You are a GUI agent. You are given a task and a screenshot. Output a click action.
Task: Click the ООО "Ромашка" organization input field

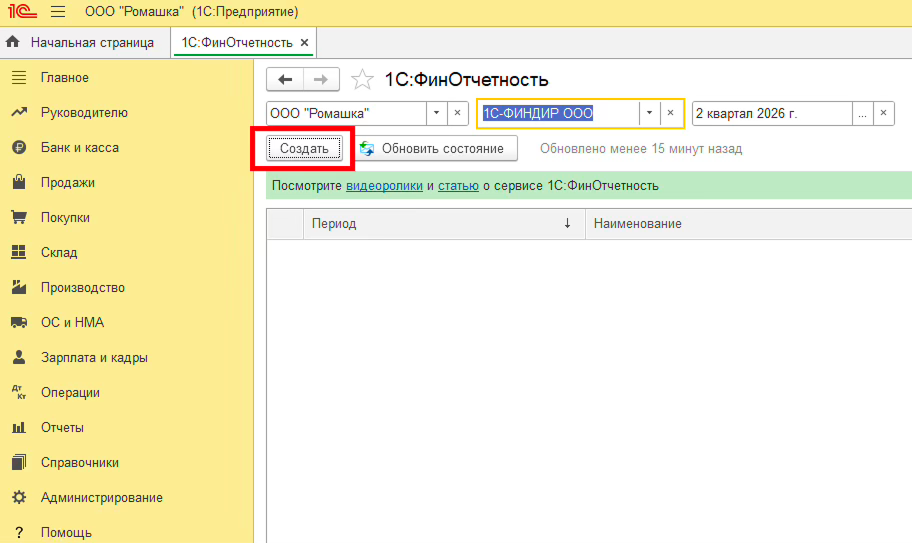click(347, 113)
